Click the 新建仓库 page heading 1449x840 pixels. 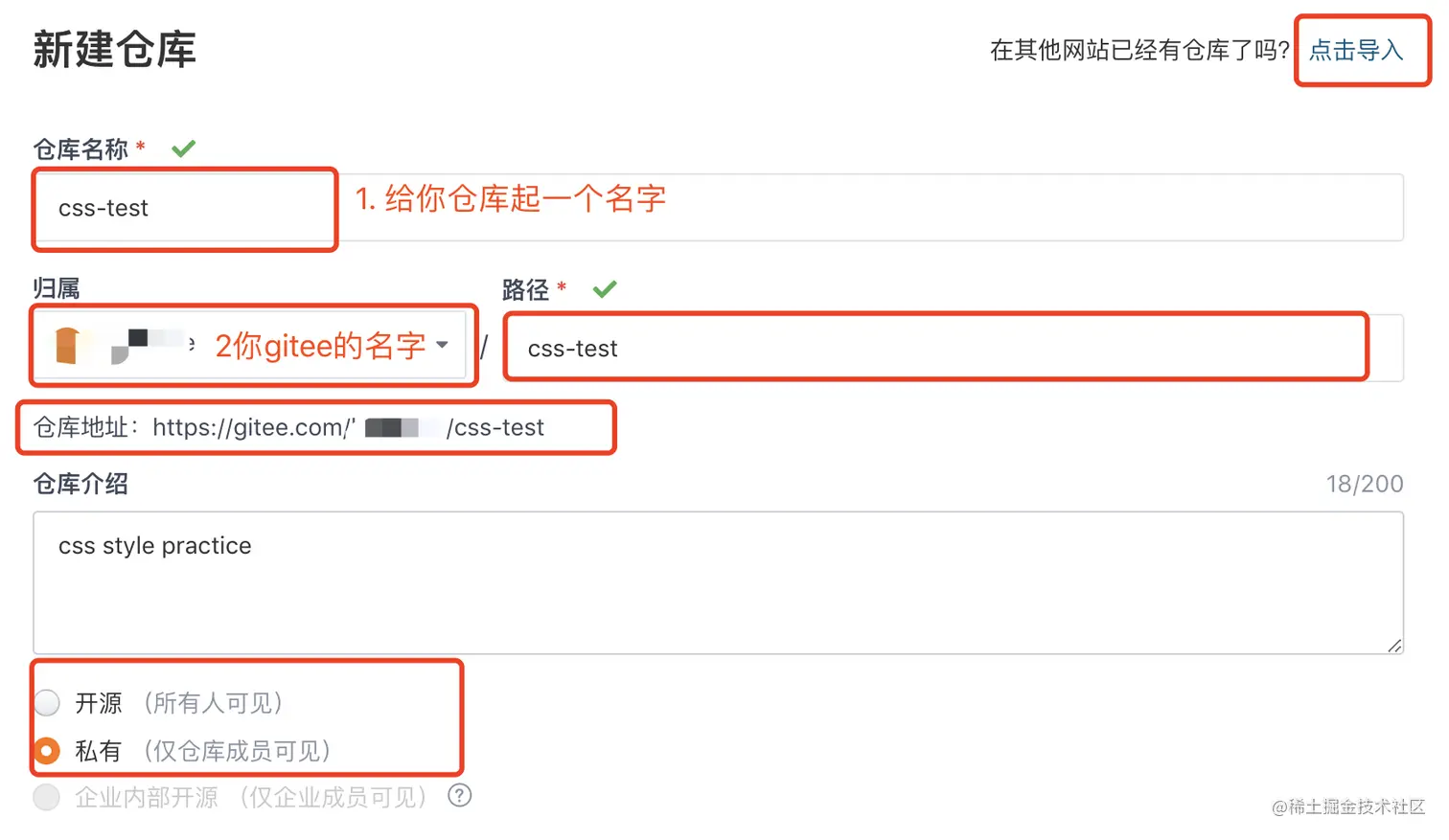115,50
